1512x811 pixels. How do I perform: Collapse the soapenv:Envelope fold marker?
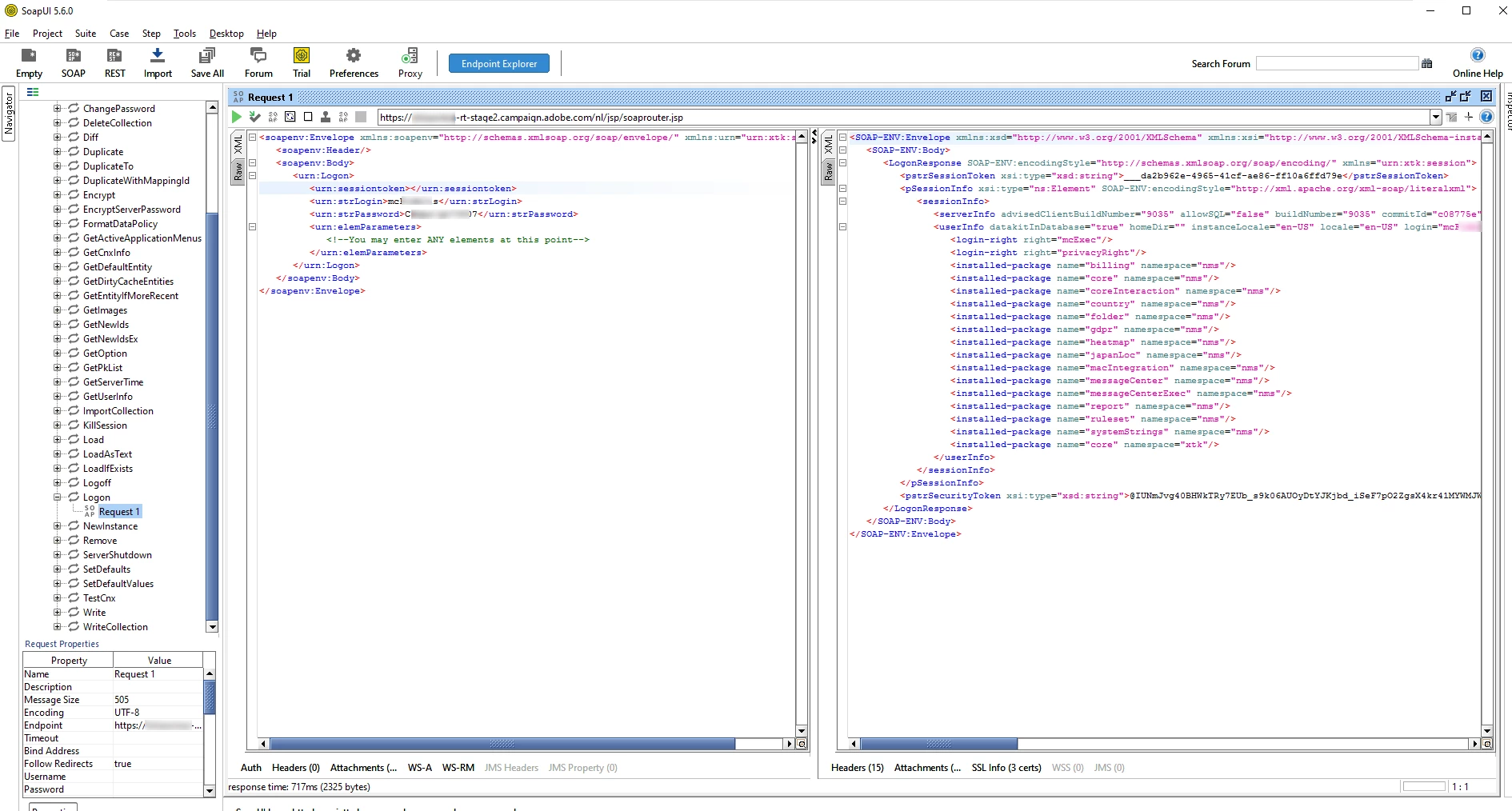(252, 138)
